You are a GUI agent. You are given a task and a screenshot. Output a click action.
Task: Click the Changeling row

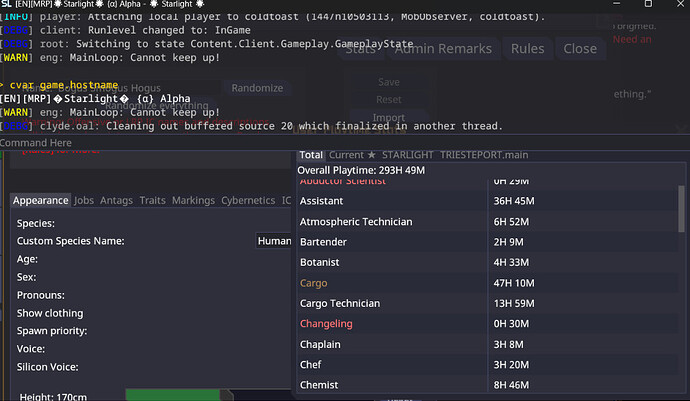(x=488, y=324)
